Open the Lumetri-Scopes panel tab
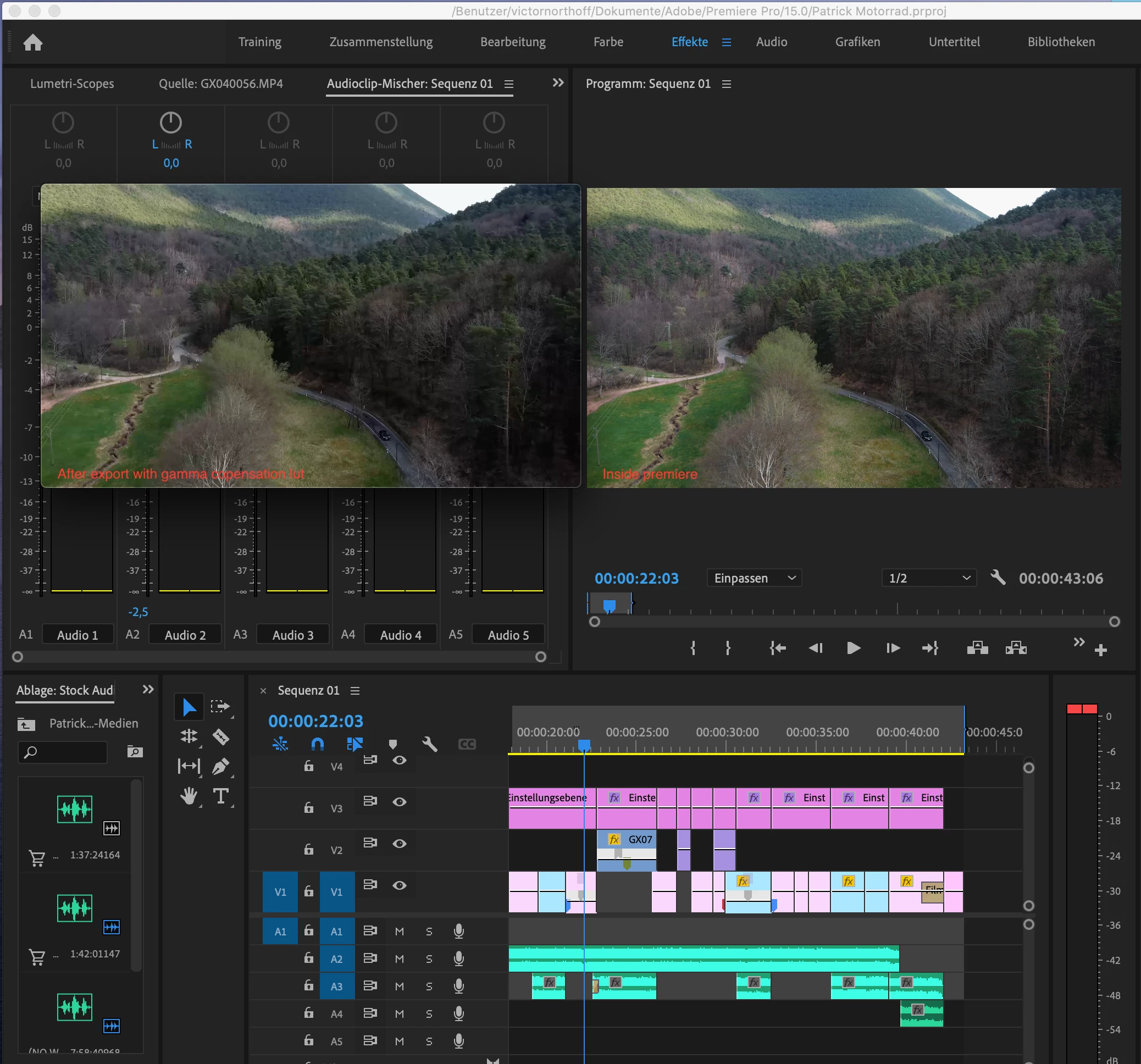The image size is (1141, 1064). 72,84
